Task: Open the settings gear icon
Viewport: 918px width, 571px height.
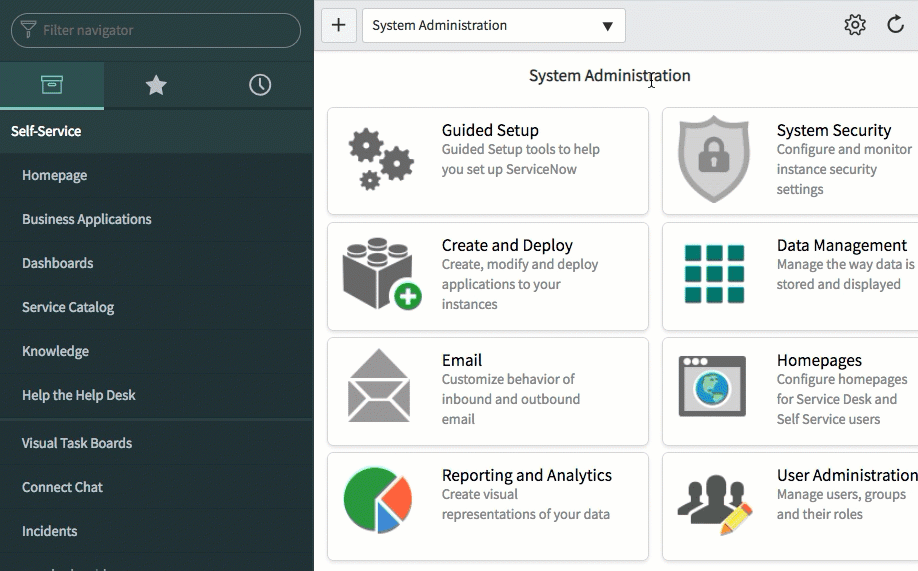Action: click(x=855, y=25)
